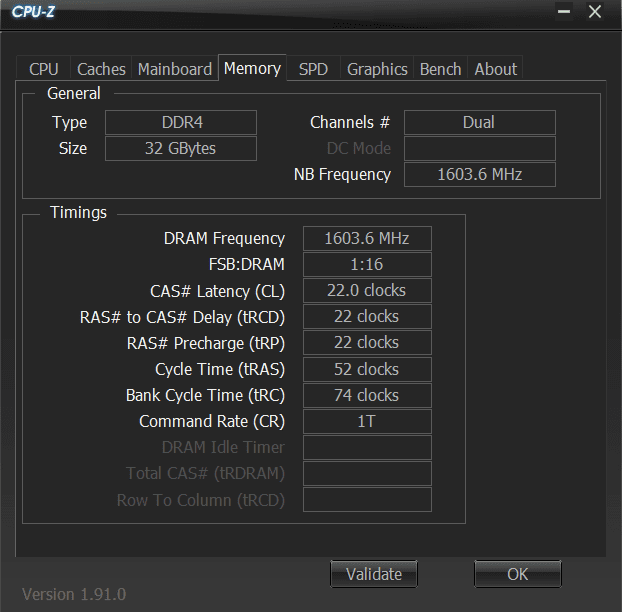Screen dimensions: 622x612
Task: Click the NB Frequency label
Action: (x=342, y=175)
